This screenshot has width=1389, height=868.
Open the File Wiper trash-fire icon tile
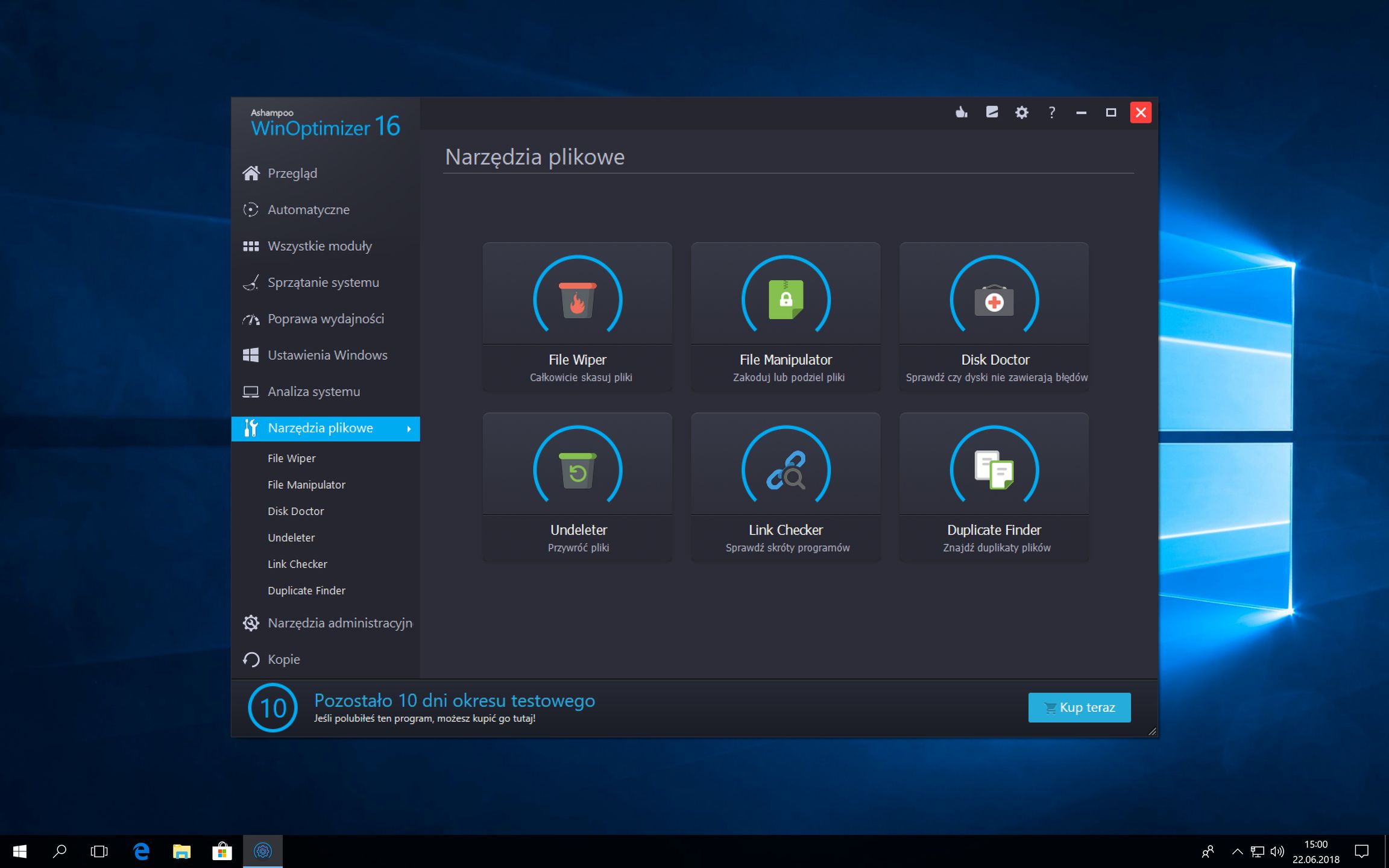577,300
